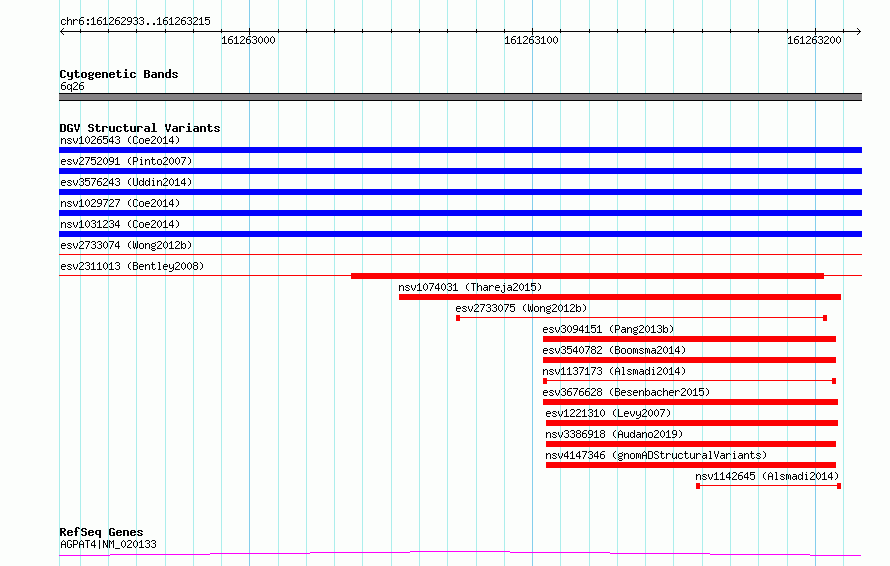Select the esv2752091 (Pinto2007) label
890x566 pixels.
tap(126, 161)
